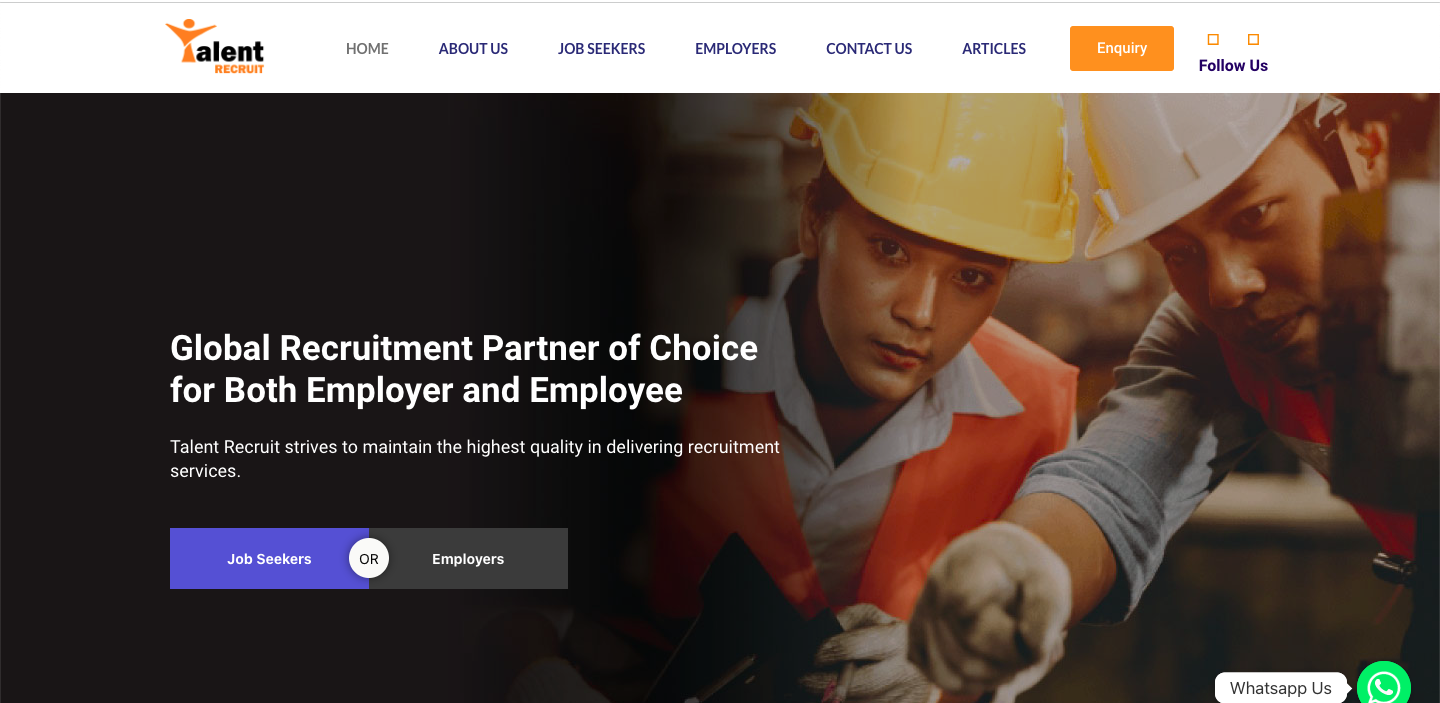Open the ABOUT US menu
Viewport: 1440px width, 703px height.
[473, 48]
